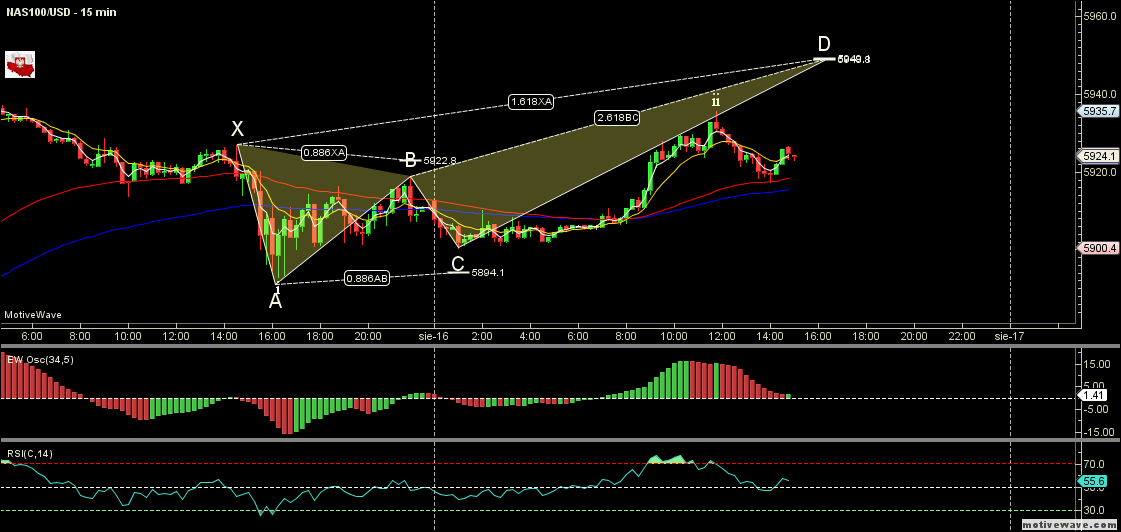Click the 12:00 time label before sie-16
The width and height of the screenshot is (1121, 532).
(x=176, y=335)
